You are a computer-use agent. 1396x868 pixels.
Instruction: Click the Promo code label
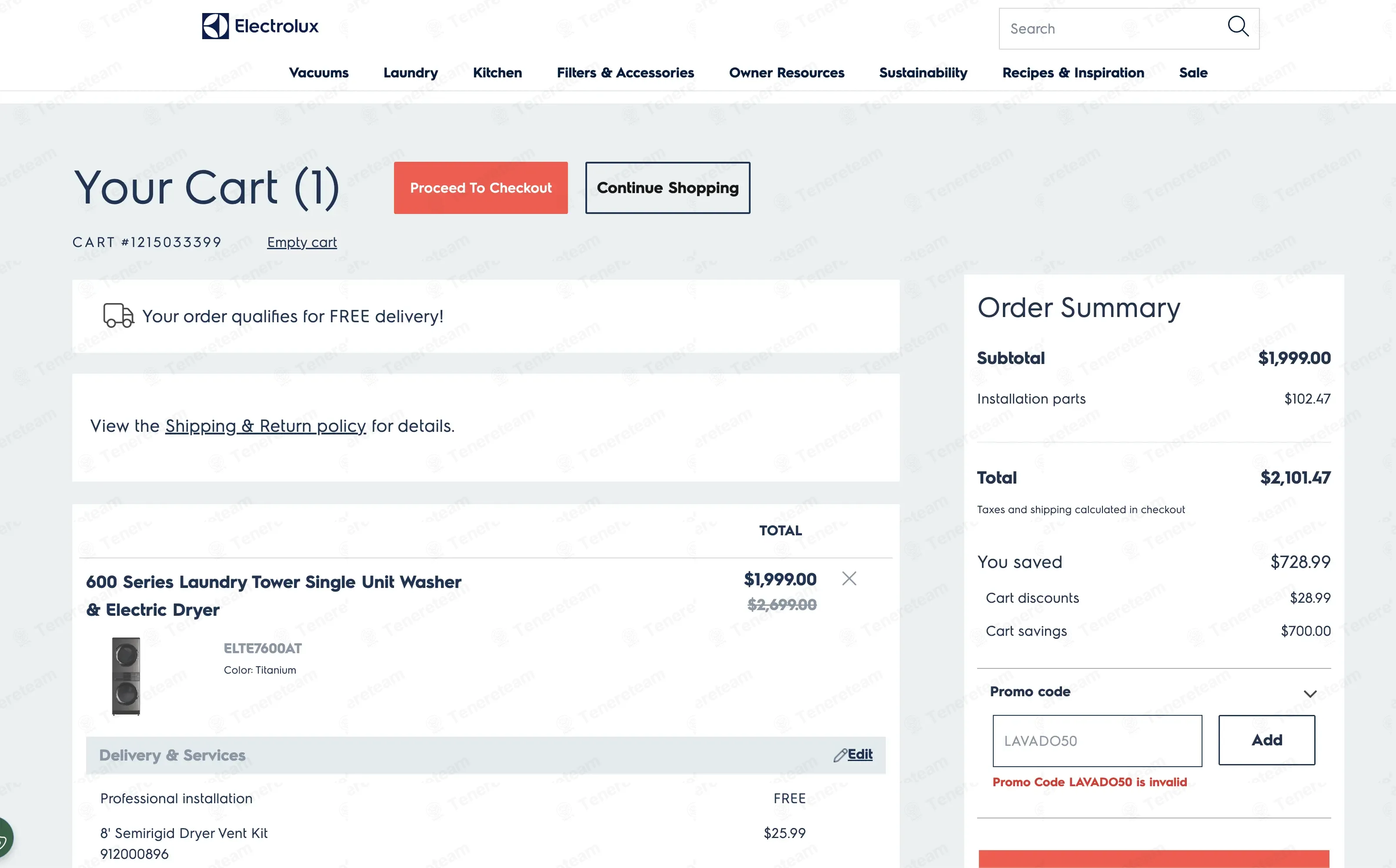(x=1030, y=692)
